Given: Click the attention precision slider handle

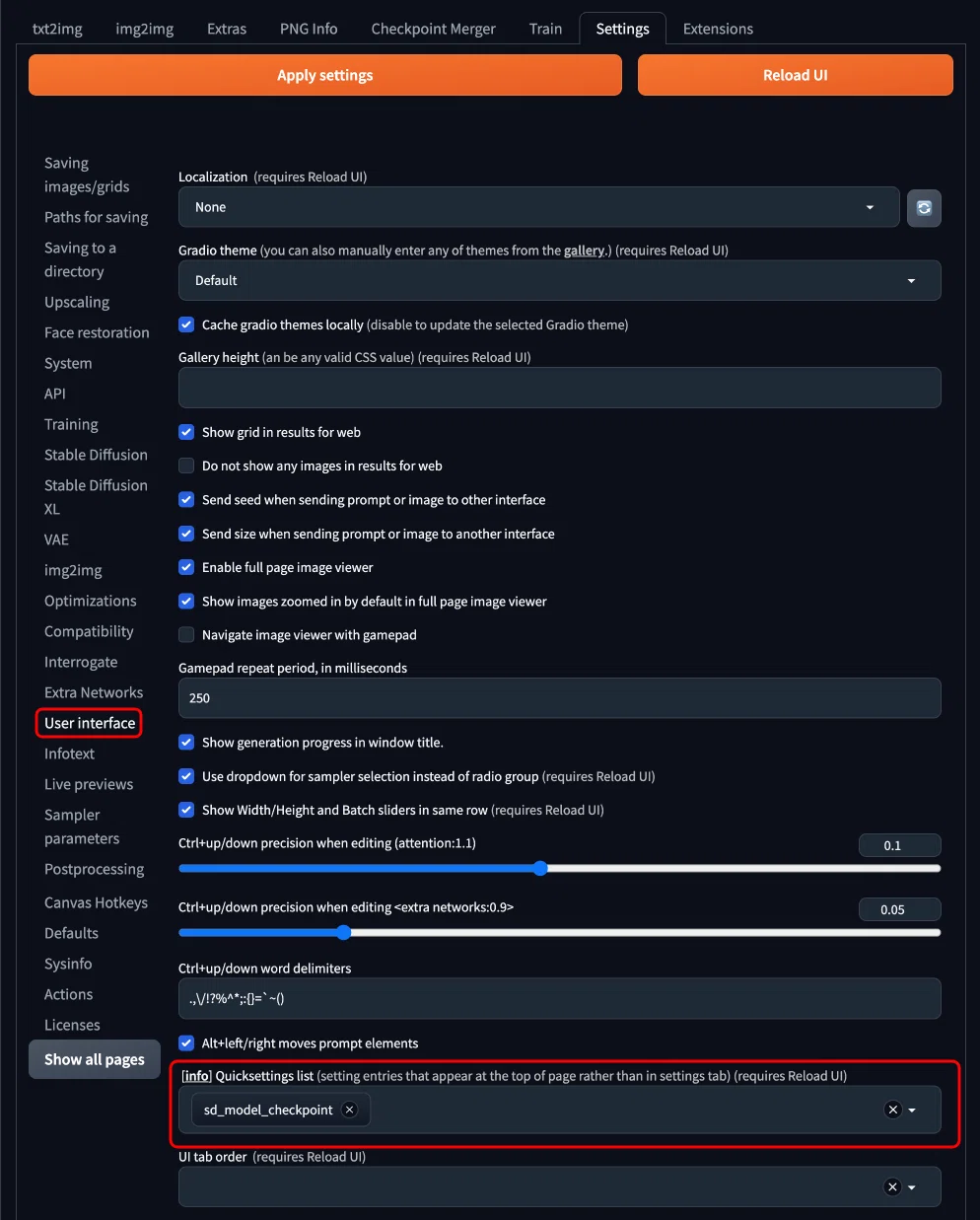Looking at the screenshot, I should point(540,869).
